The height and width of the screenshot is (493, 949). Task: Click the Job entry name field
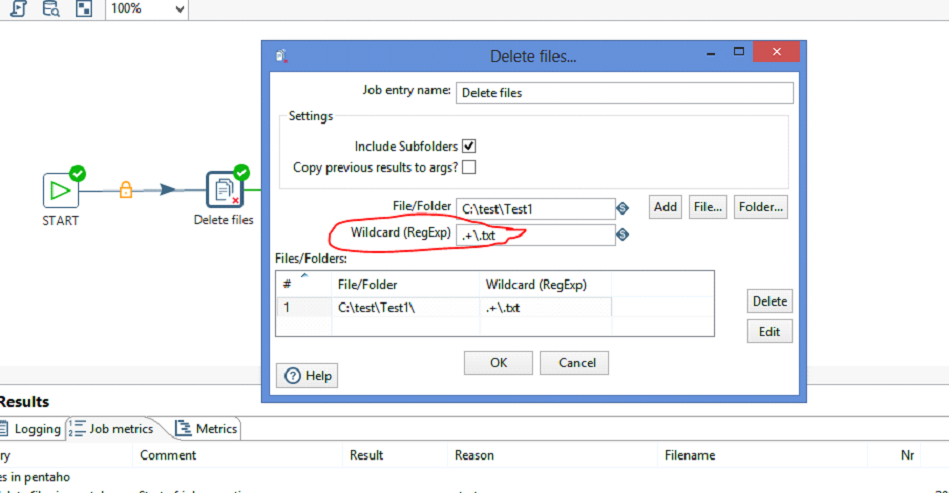point(625,93)
